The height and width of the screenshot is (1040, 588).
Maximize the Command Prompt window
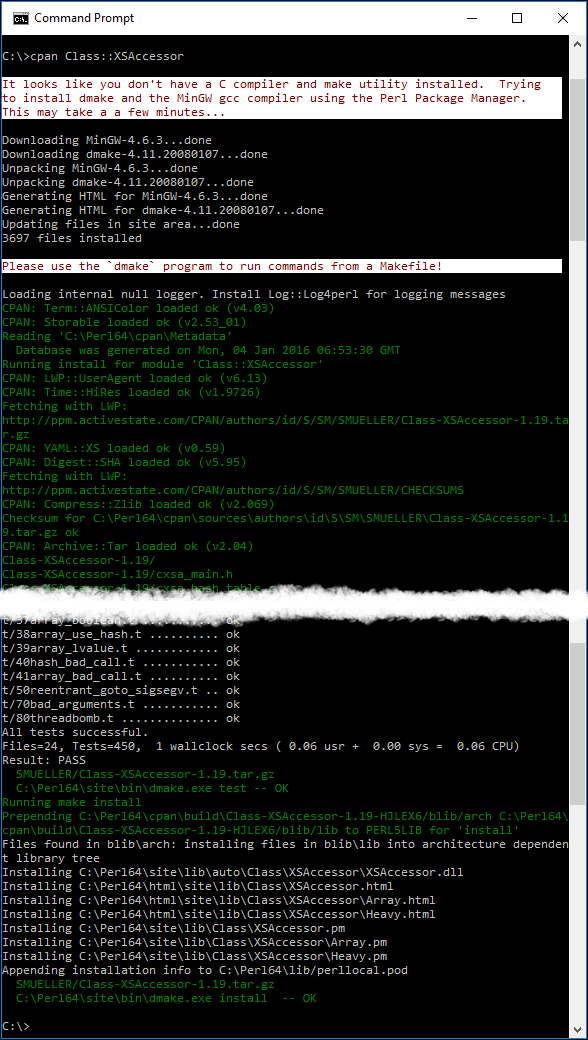[x=517, y=18]
